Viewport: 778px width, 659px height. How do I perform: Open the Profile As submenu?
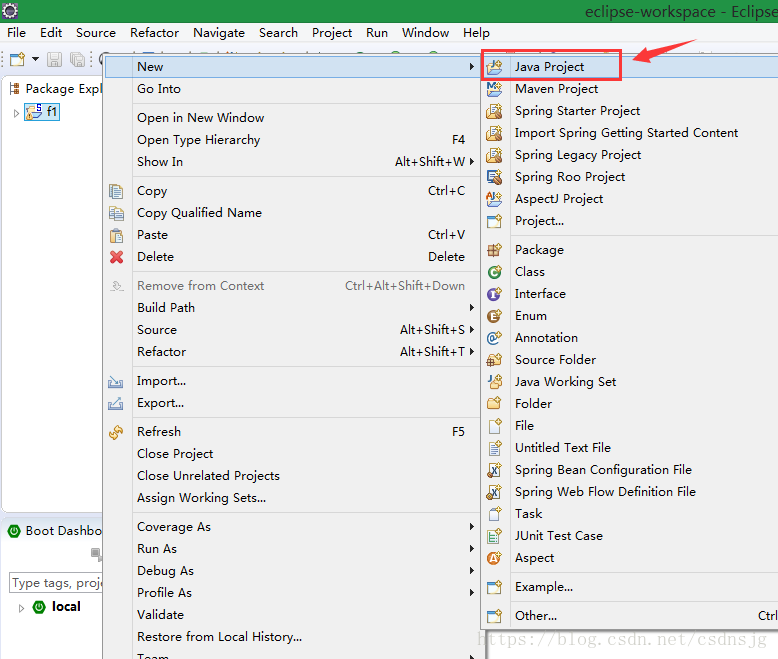292,593
